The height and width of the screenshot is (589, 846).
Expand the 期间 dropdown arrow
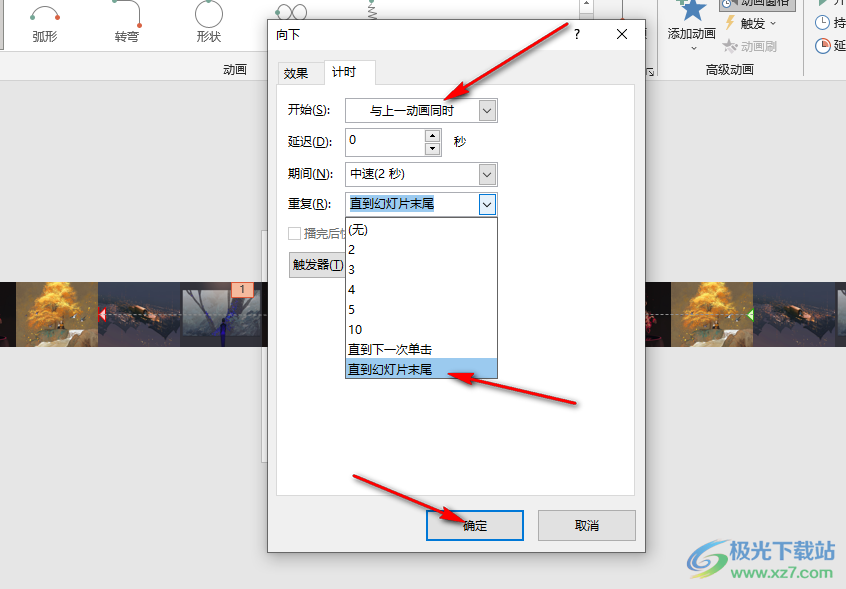487,174
